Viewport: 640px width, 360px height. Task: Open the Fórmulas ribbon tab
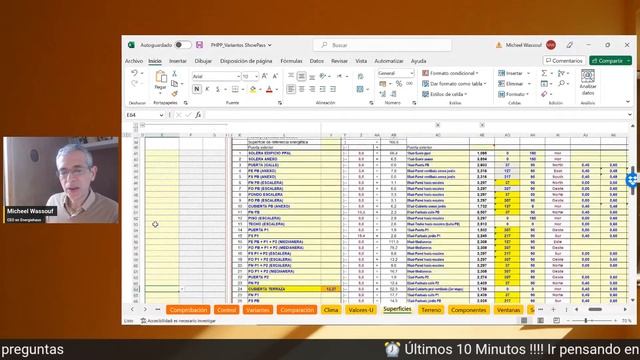[x=291, y=61]
